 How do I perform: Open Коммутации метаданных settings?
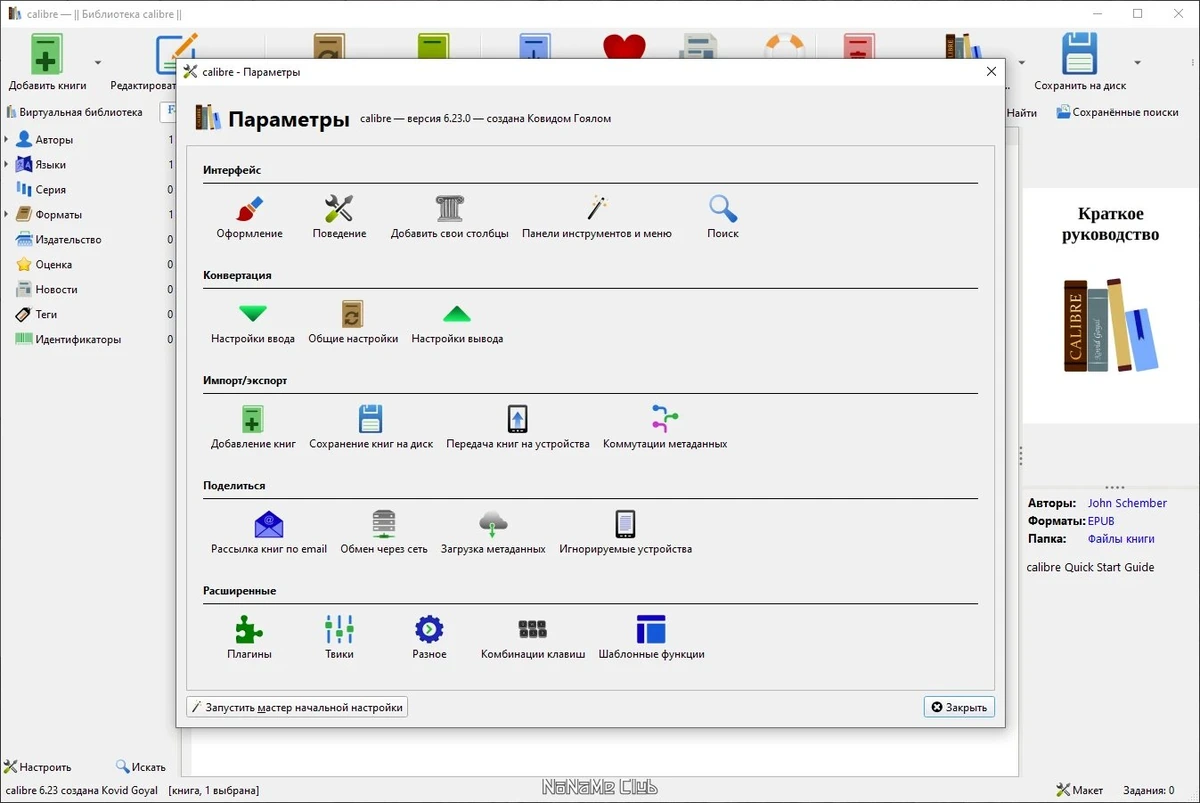665,427
